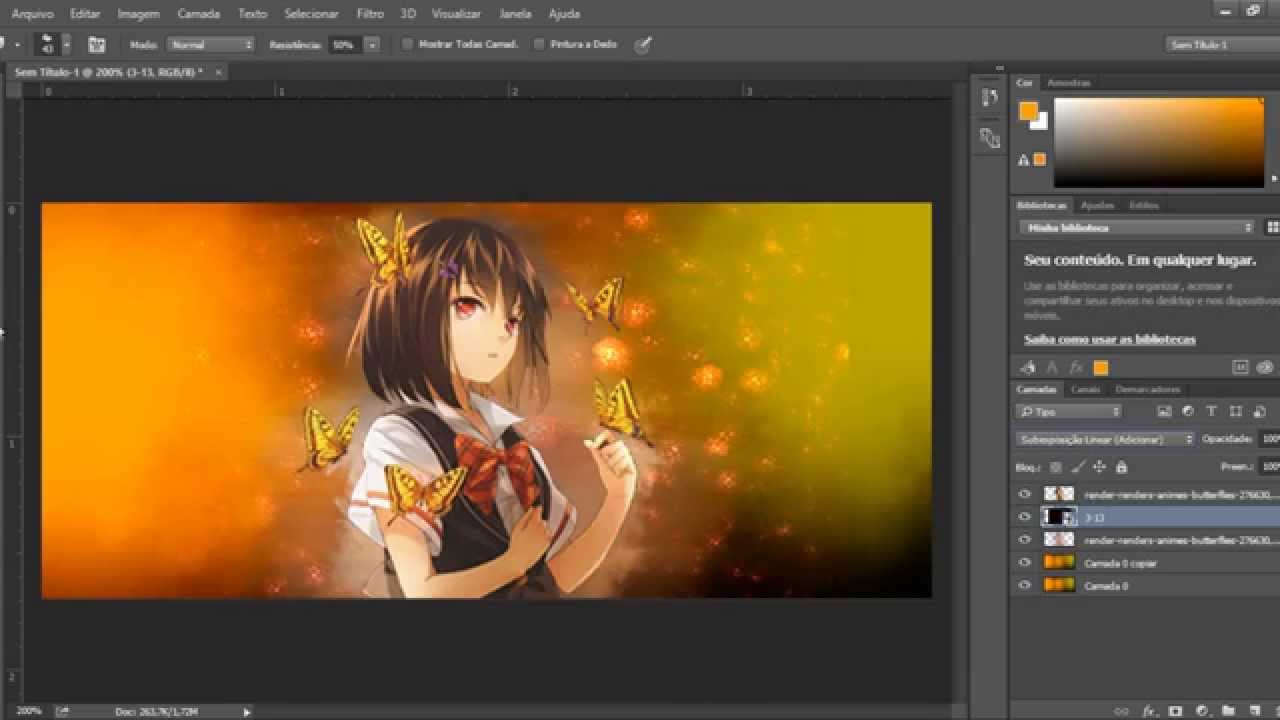Enable Pintura a Dedo checkbox

point(540,44)
